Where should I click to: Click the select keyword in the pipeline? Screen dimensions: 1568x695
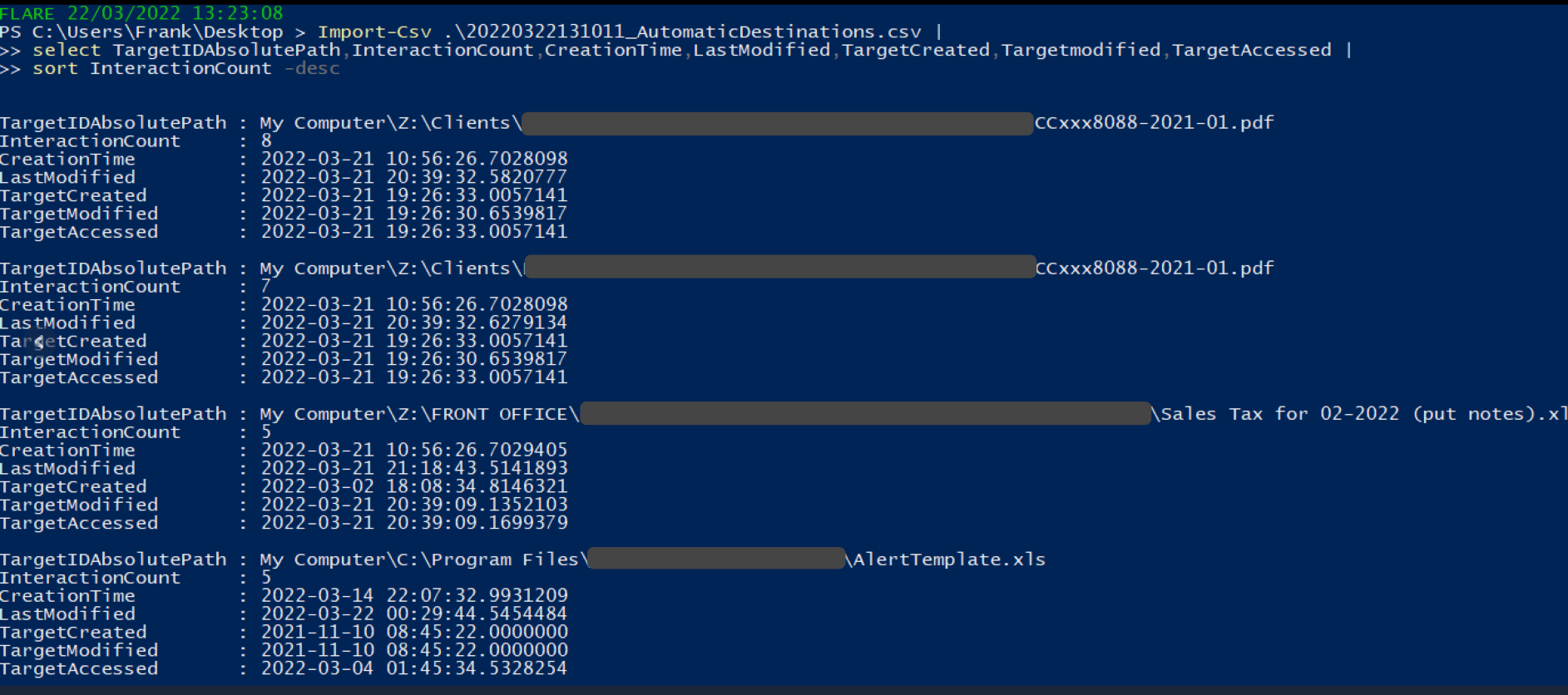67,50
